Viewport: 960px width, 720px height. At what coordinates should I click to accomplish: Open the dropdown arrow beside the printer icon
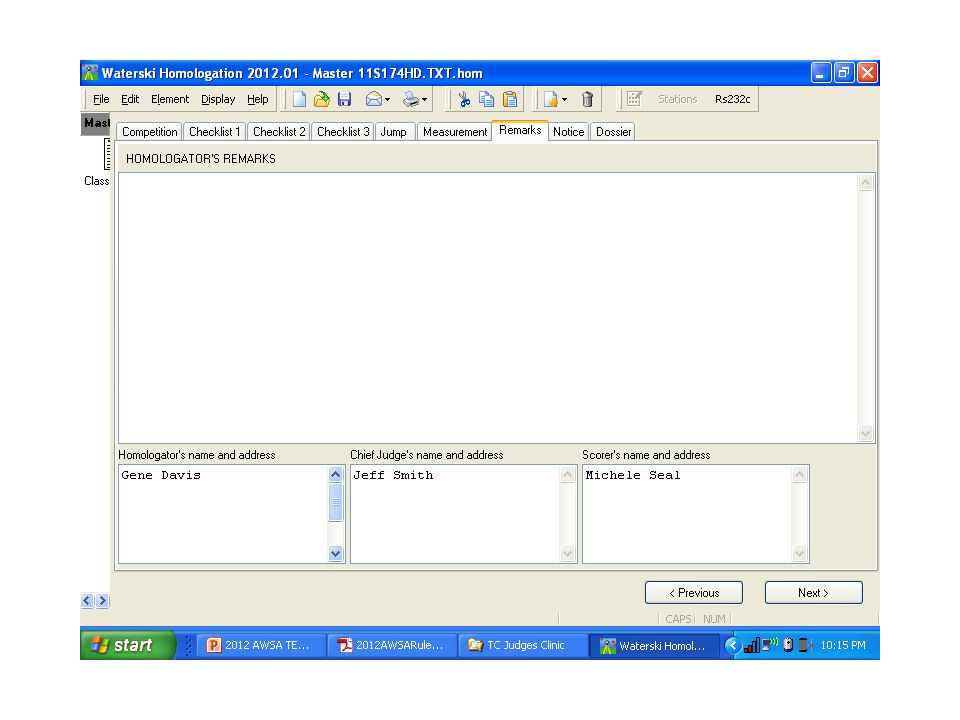[x=424, y=100]
